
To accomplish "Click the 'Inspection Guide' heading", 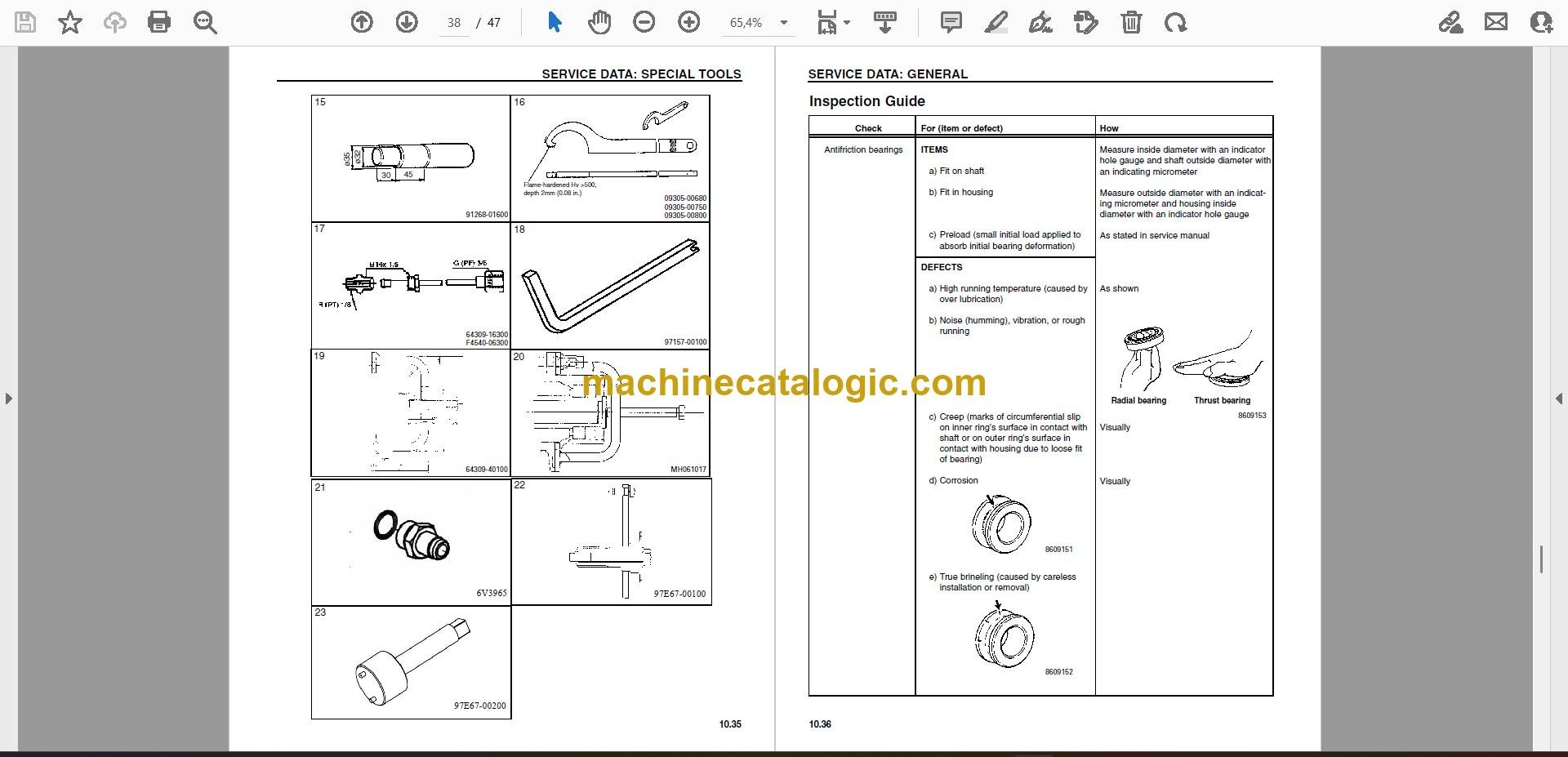I will (x=866, y=101).
